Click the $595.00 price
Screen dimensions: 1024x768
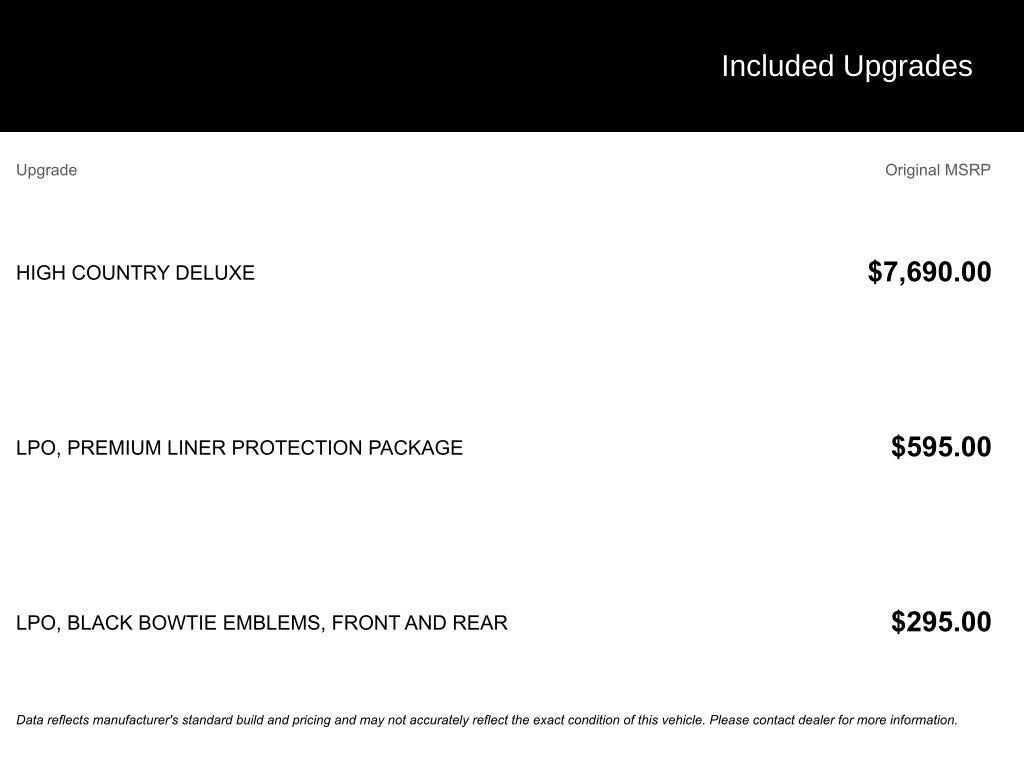(941, 447)
